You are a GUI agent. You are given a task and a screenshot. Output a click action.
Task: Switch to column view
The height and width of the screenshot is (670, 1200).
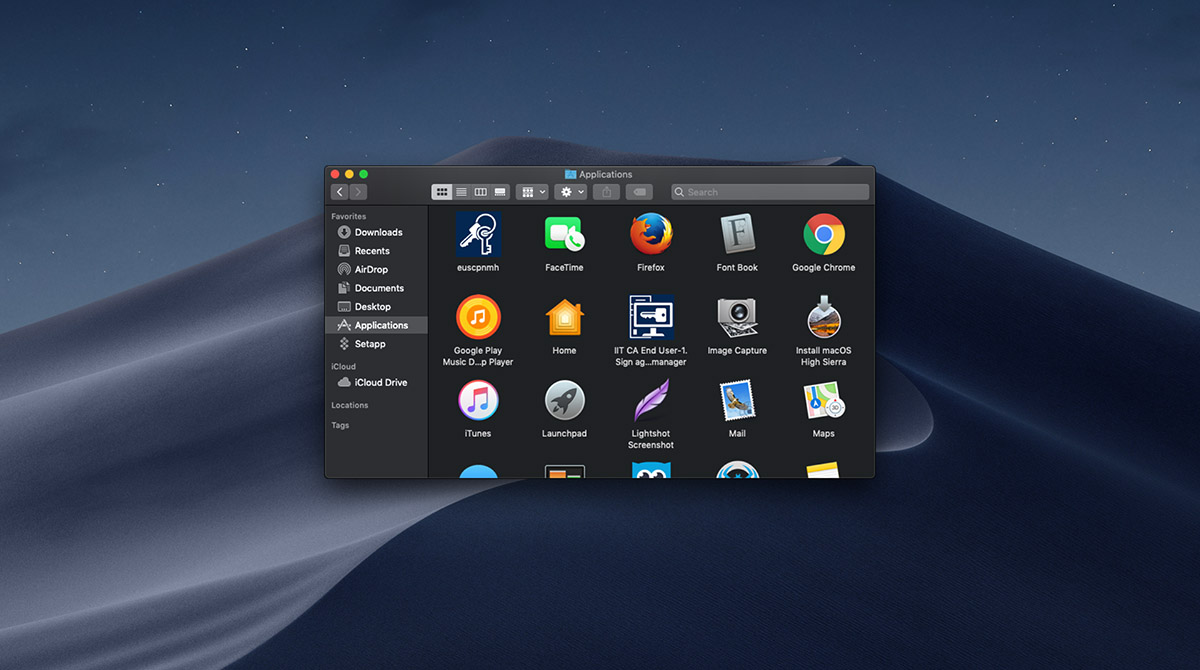tap(481, 191)
